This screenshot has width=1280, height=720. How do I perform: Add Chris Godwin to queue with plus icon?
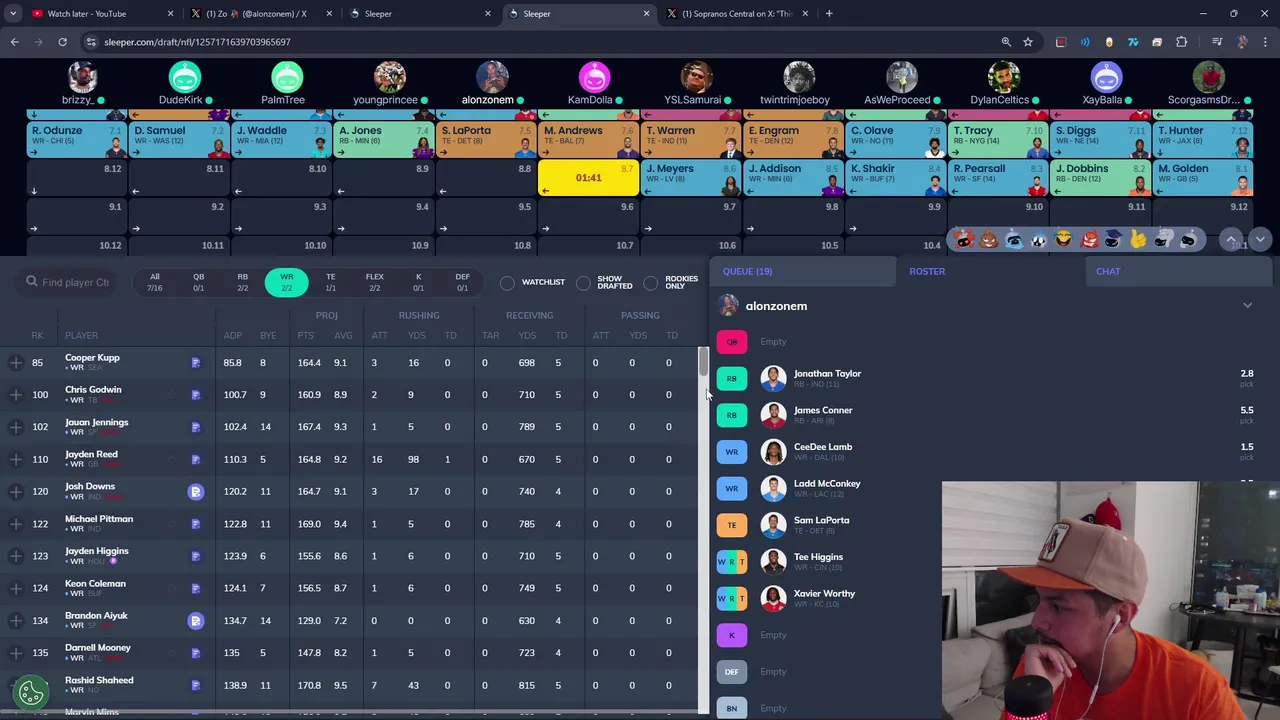pyautogui.click(x=16, y=394)
